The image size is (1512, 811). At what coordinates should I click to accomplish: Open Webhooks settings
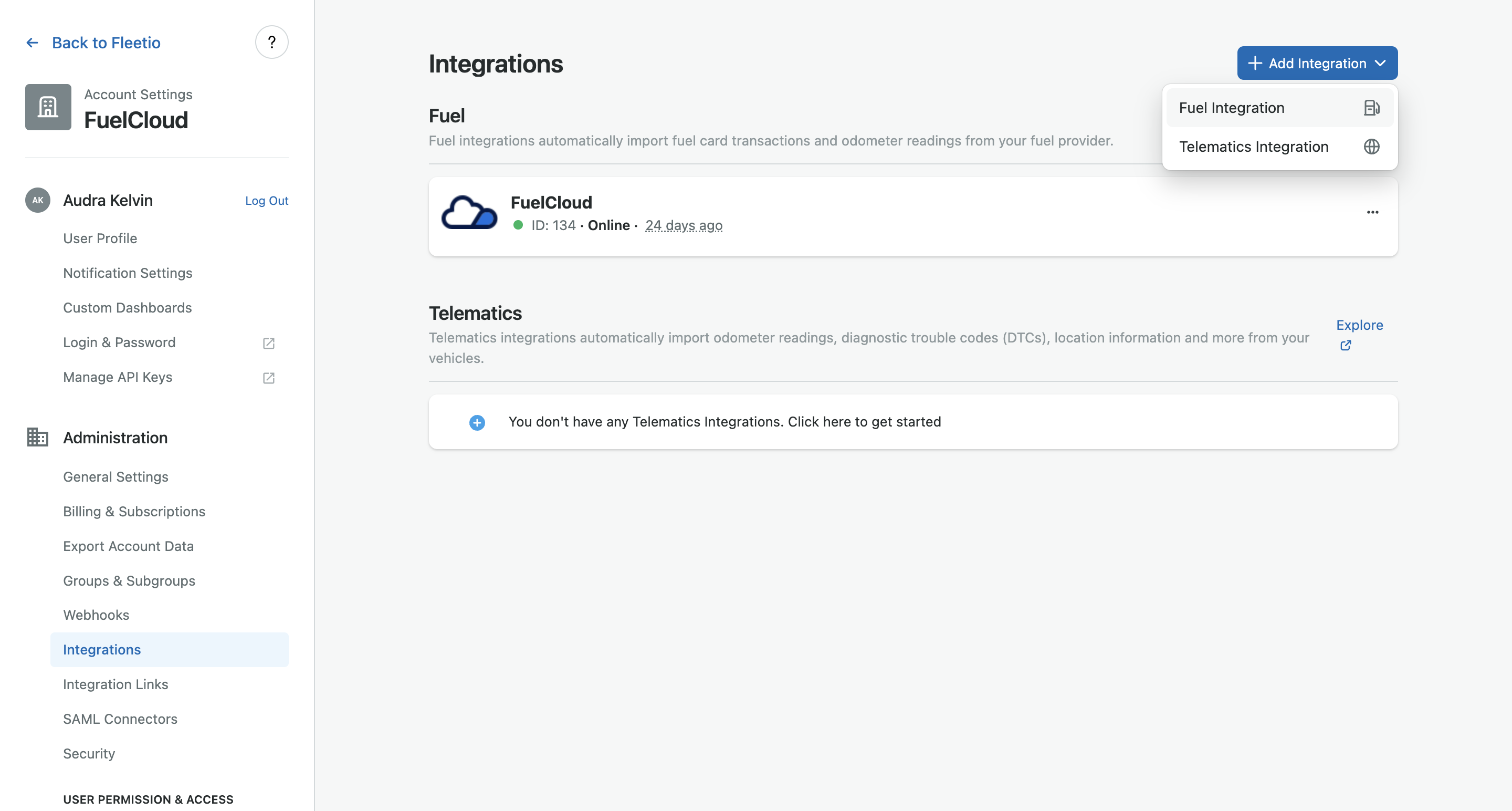pyautogui.click(x=96, y=615)
